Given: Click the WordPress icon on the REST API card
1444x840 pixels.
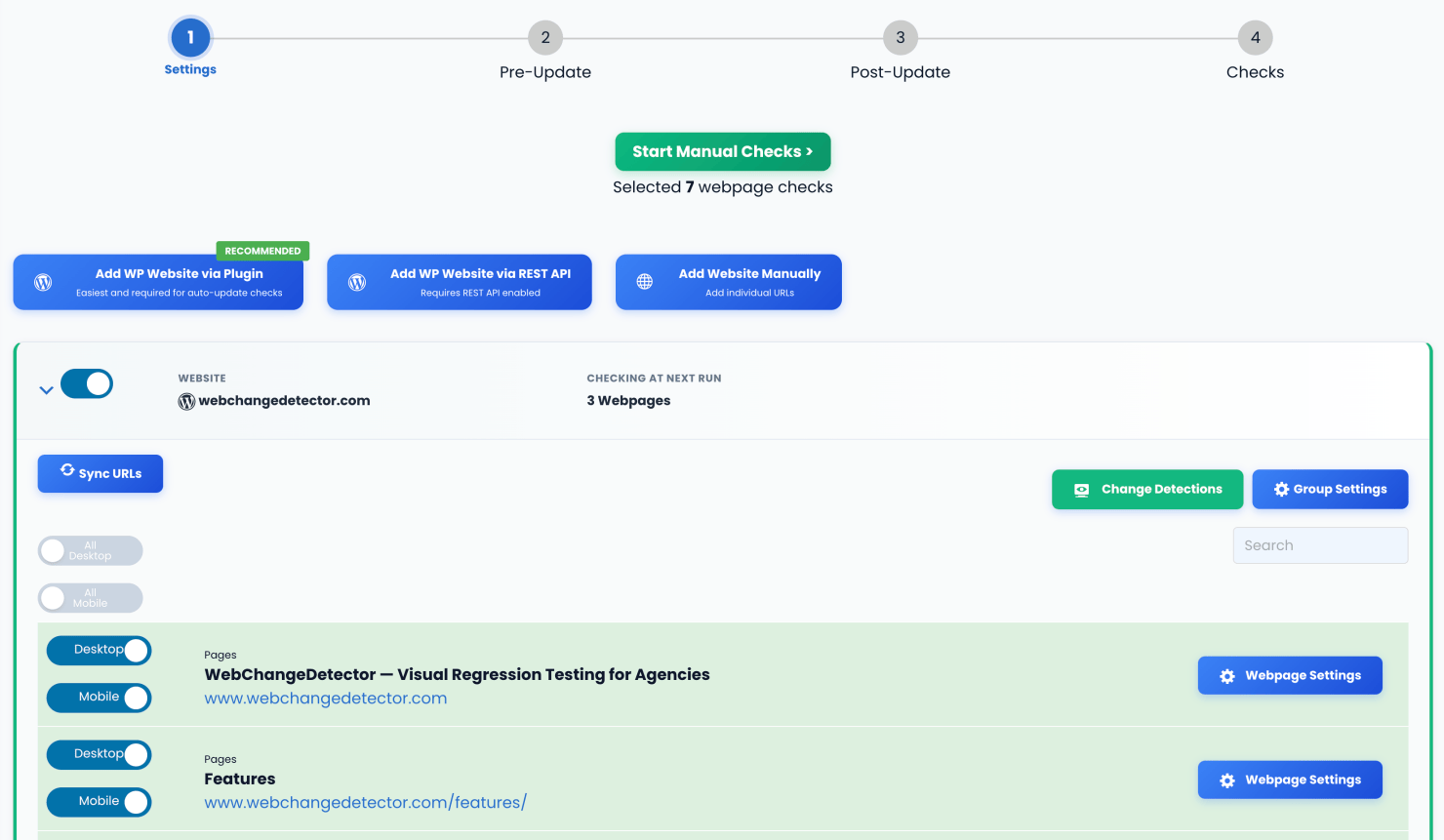Looking at the screenshot, I should 357,282.
